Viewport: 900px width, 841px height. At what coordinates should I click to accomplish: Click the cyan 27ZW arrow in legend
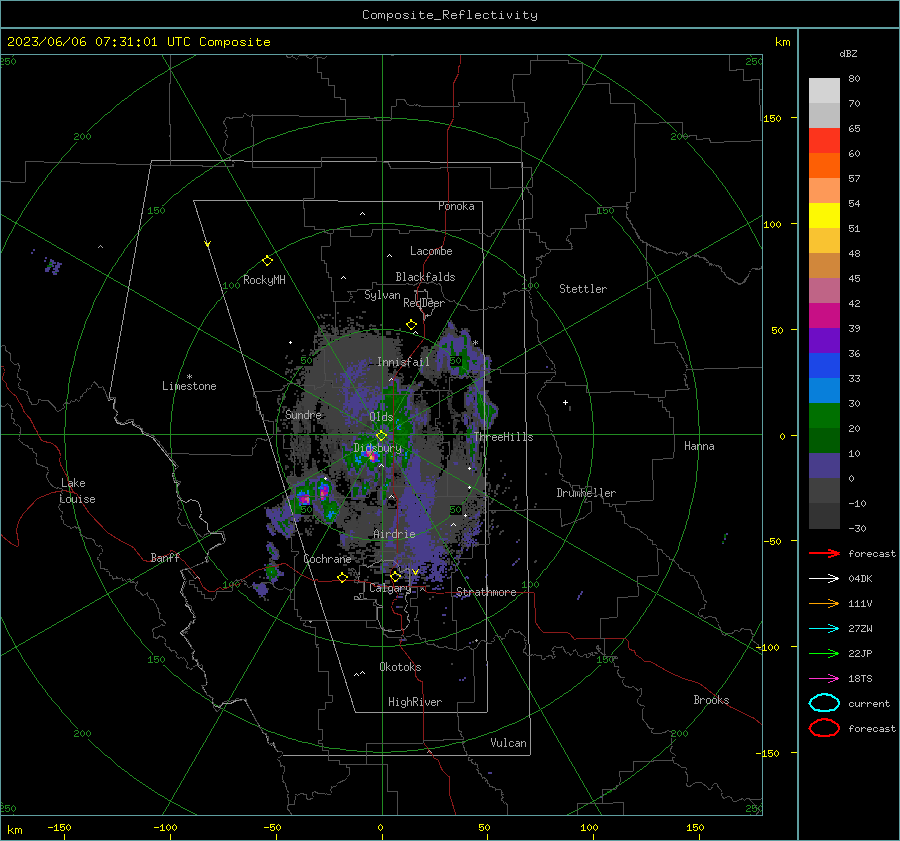tap(824, 629)
